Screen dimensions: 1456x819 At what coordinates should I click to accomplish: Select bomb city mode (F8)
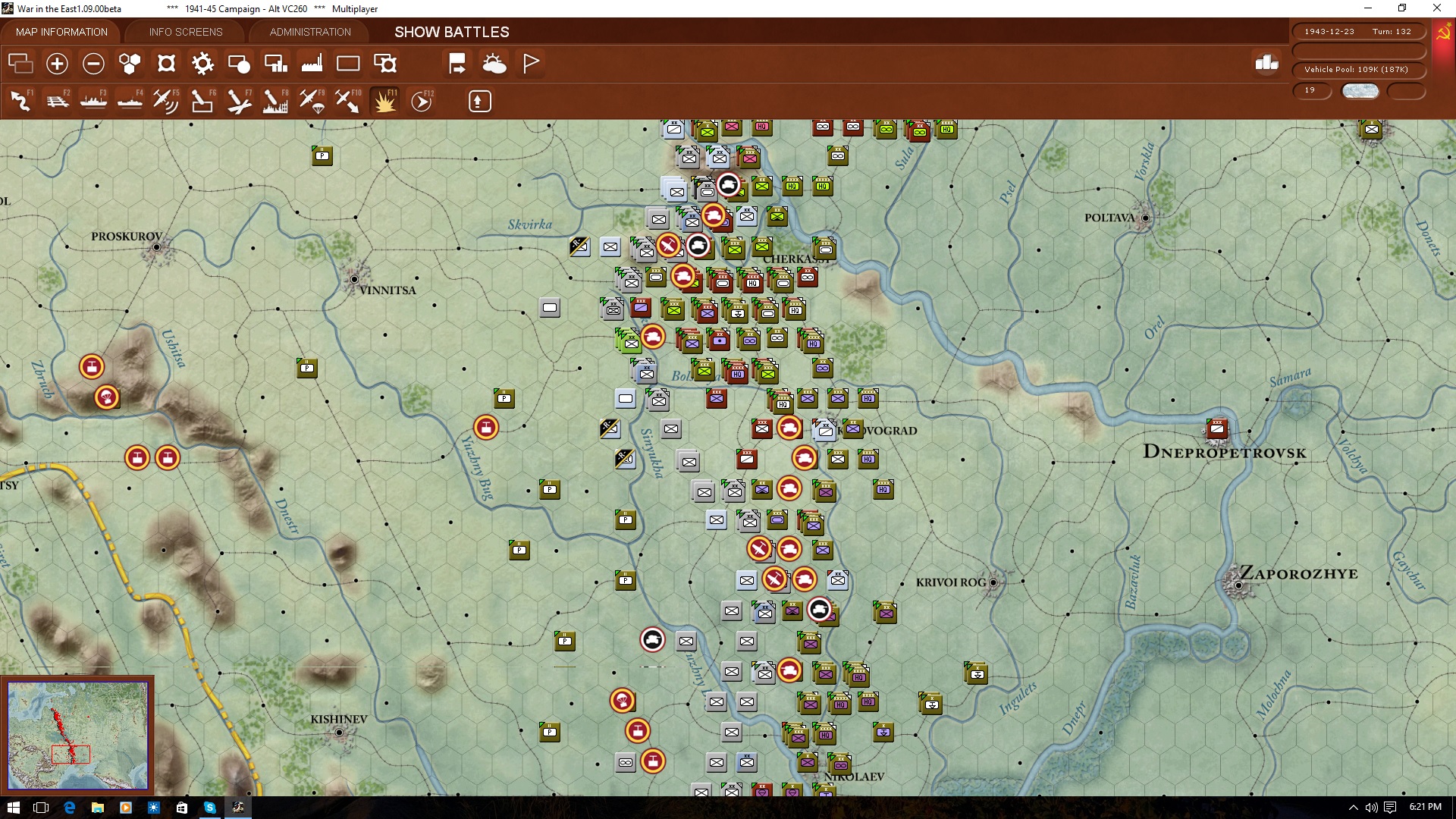pyautogui.click(x=275, y=101)
